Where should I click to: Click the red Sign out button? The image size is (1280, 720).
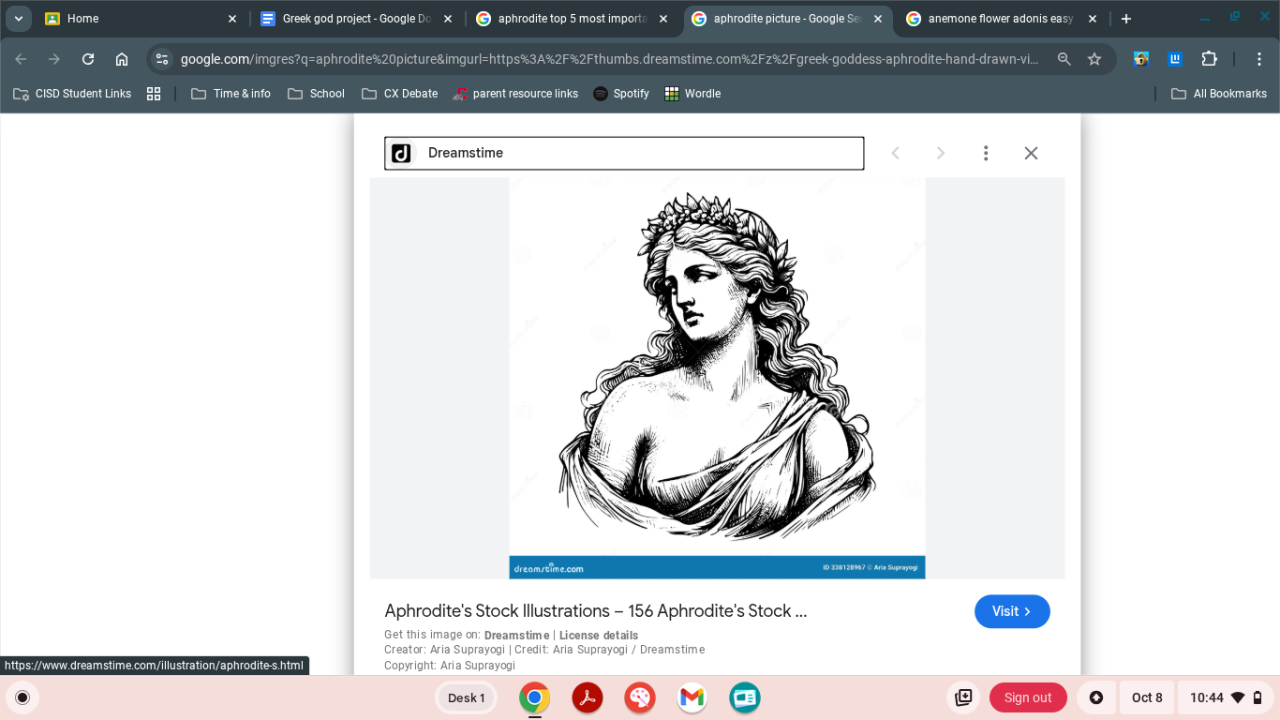click(x=1028, y=698)
